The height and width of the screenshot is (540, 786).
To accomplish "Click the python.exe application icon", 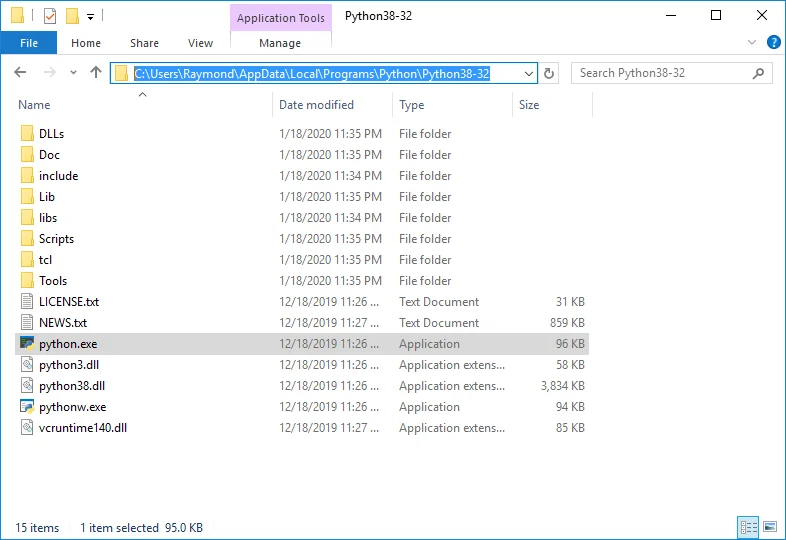I will click(x=27, y=344).
